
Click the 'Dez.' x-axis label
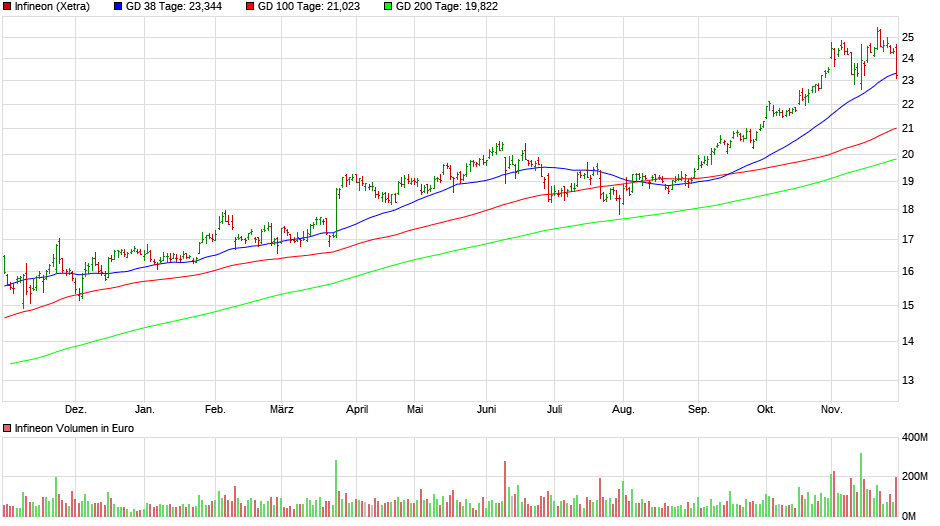(76, 410)
